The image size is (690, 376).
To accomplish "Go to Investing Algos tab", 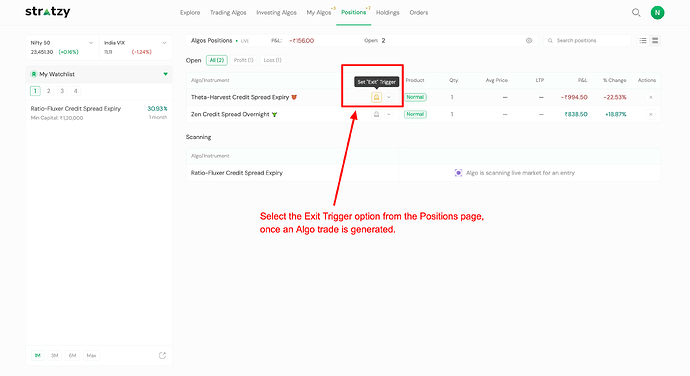I will [x=276, y=12].
